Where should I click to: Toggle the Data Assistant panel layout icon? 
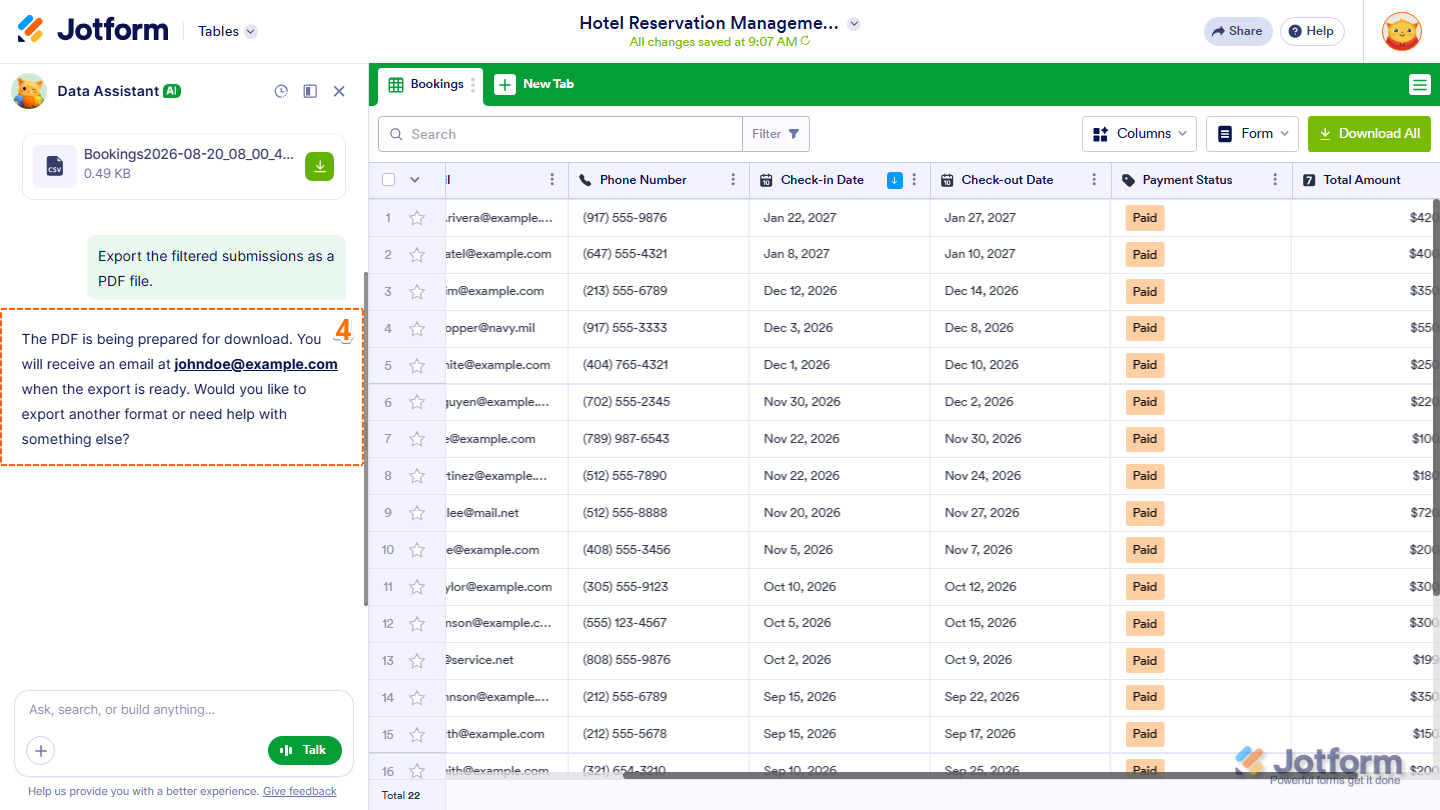(310, 91)
